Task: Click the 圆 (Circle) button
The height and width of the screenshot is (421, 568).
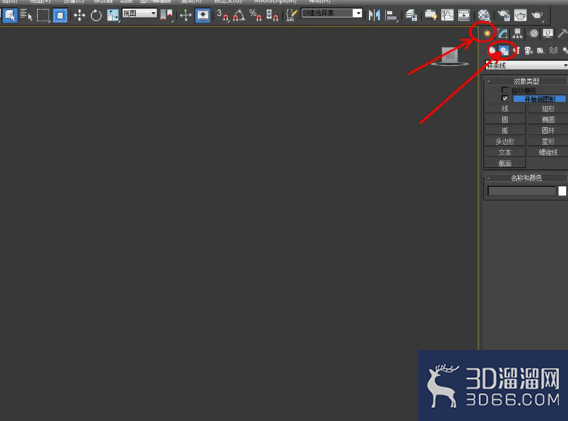Action: click(505, 120)
